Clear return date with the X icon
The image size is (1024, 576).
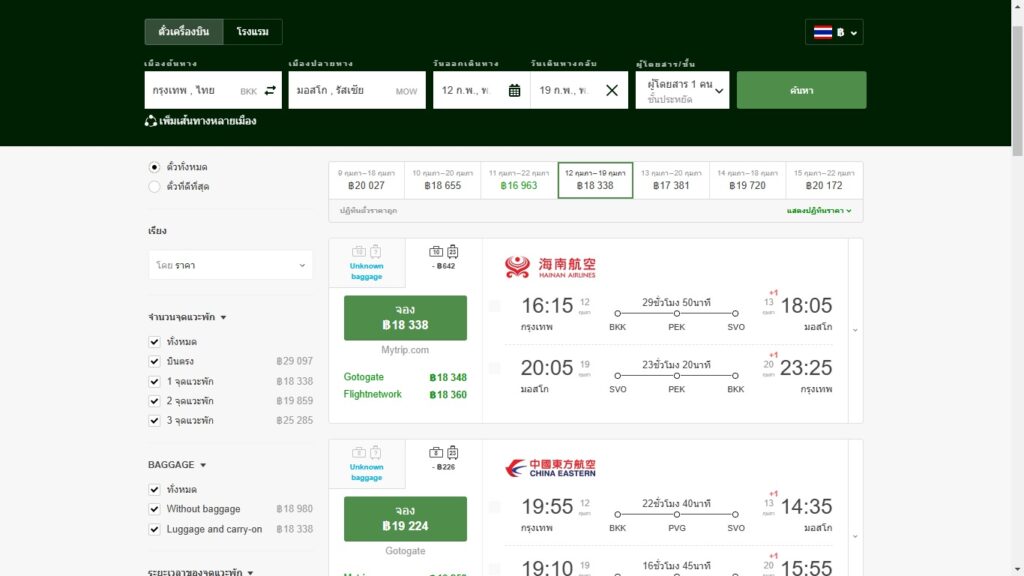[x=612, y=91]
